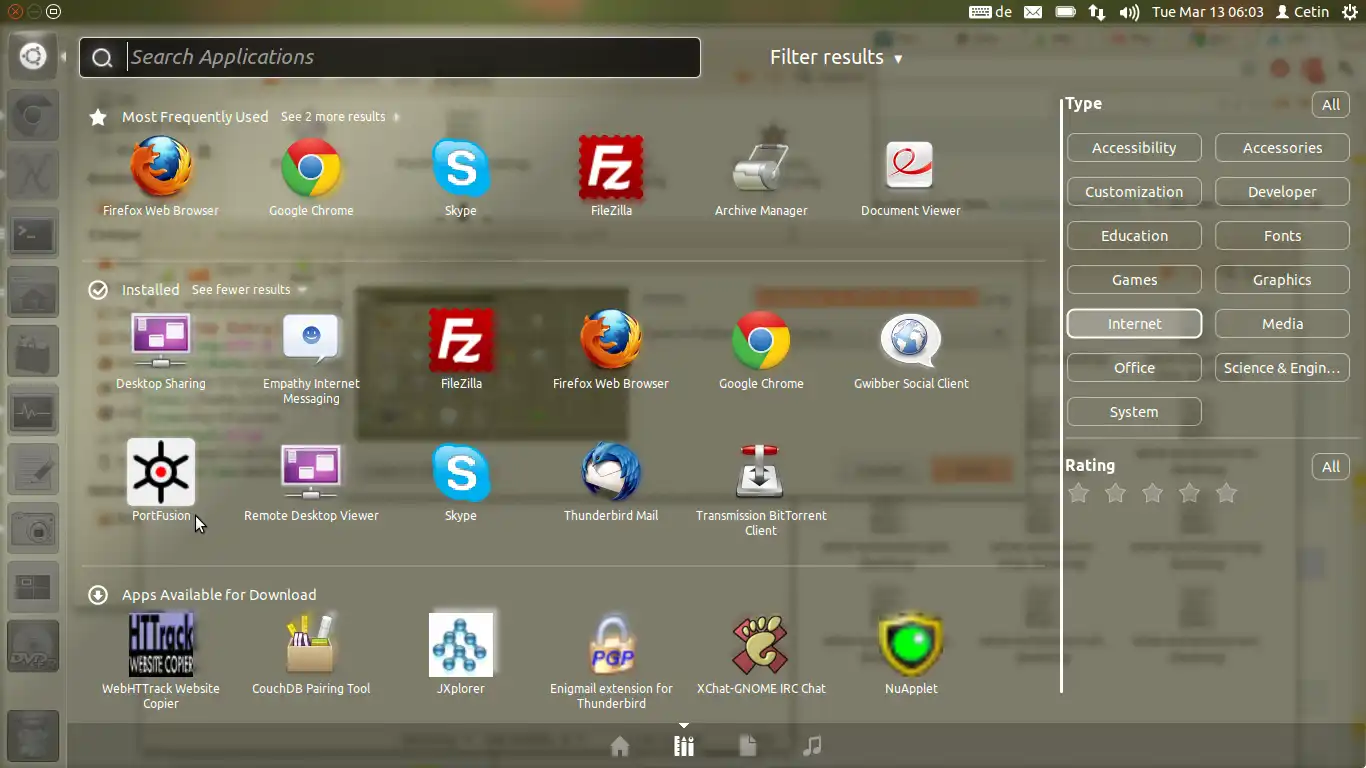Focus the Search Applications field
The height and width of the screenshot is (768, 1366).
390,57
